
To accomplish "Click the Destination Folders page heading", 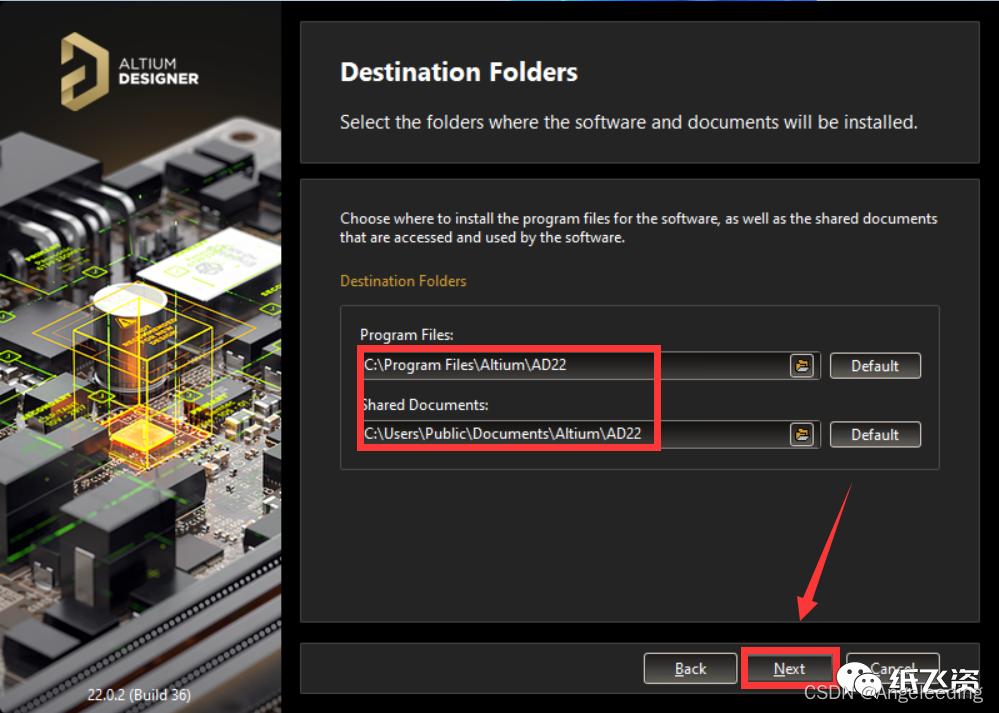I will pyautogui.click(x=459, y=72).
